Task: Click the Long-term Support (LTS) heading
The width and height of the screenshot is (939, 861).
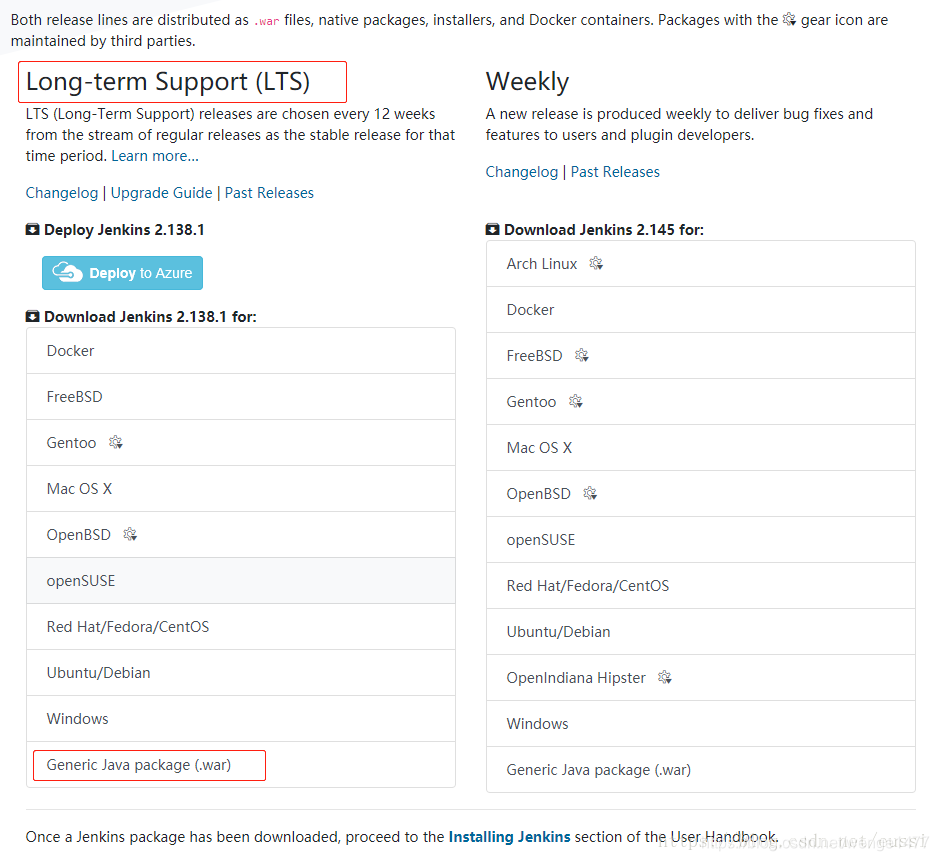Action: click(168, 81)
